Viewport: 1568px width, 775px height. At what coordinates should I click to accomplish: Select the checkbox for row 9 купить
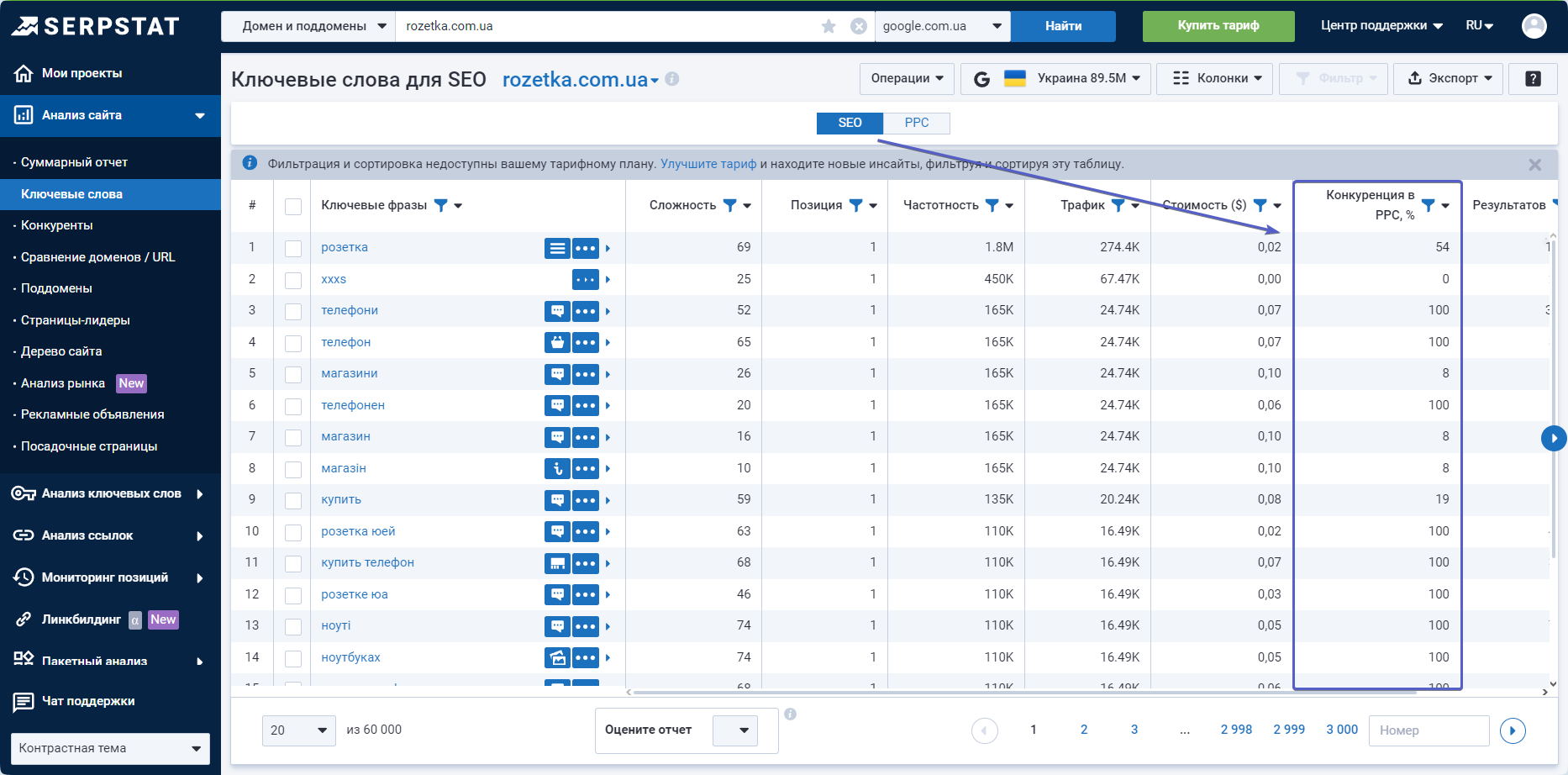click(293, 500)
